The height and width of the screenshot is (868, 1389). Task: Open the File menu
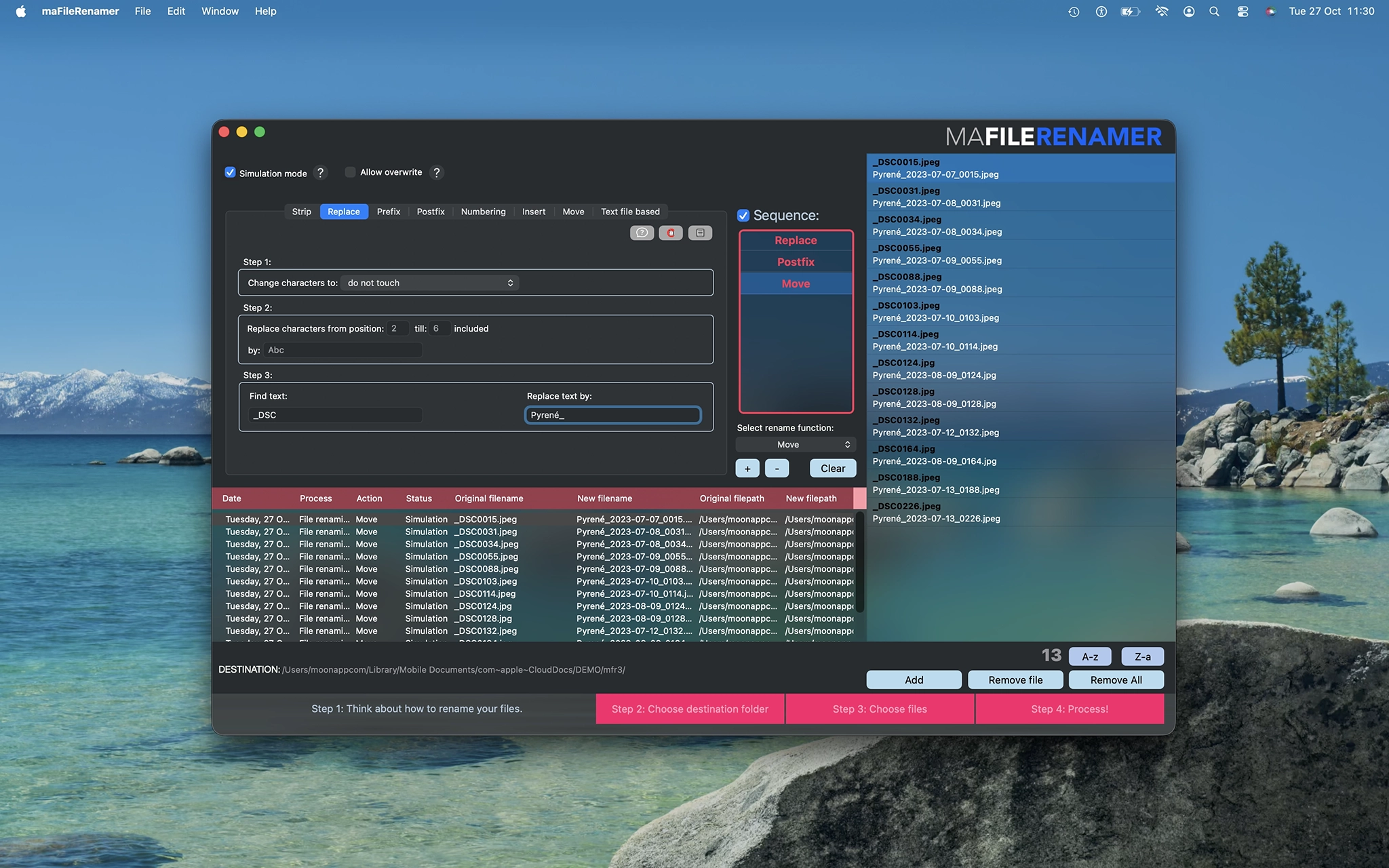tap(142, 12)
